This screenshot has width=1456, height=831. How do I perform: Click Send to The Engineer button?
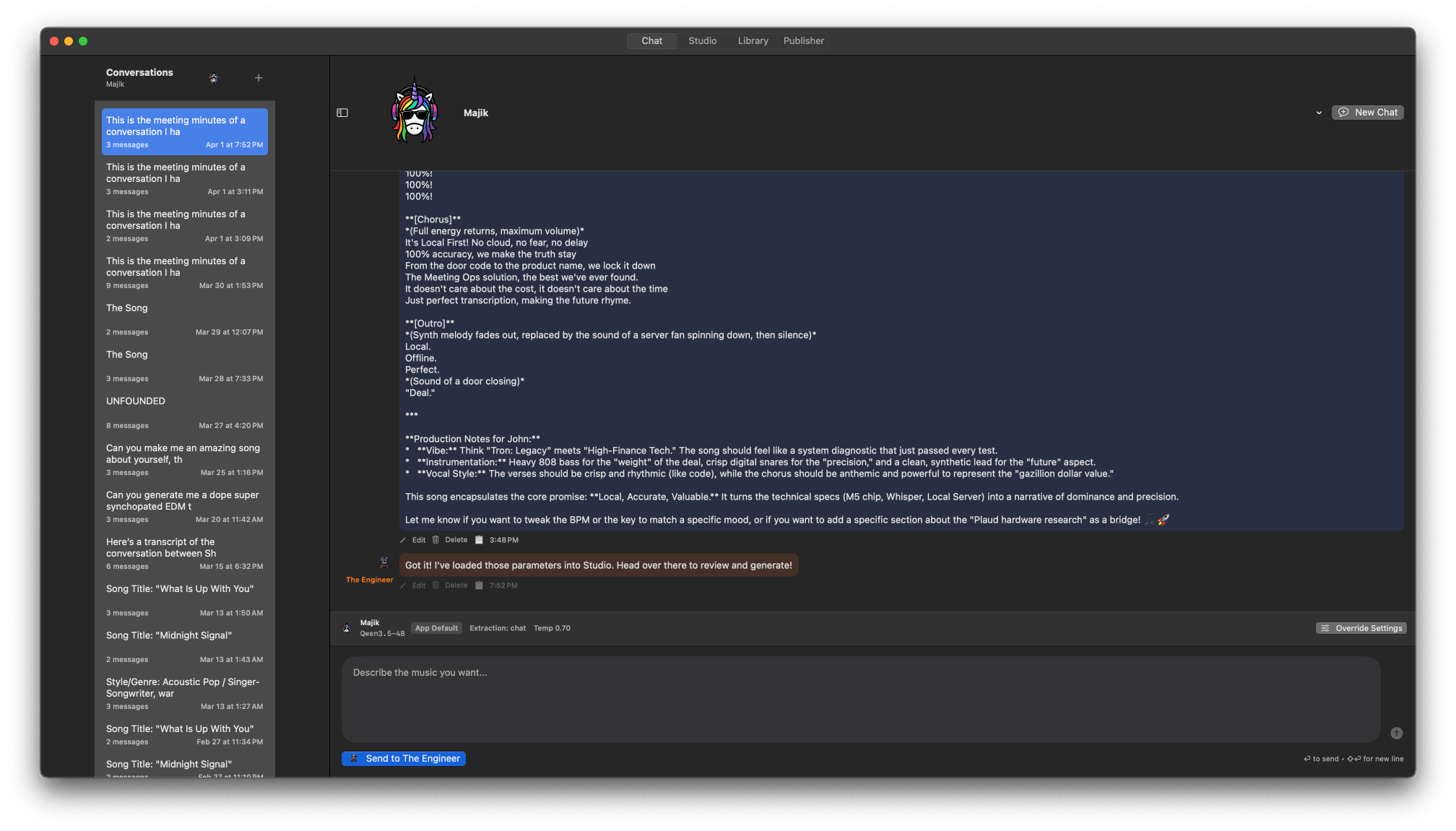tap(404, 758)
